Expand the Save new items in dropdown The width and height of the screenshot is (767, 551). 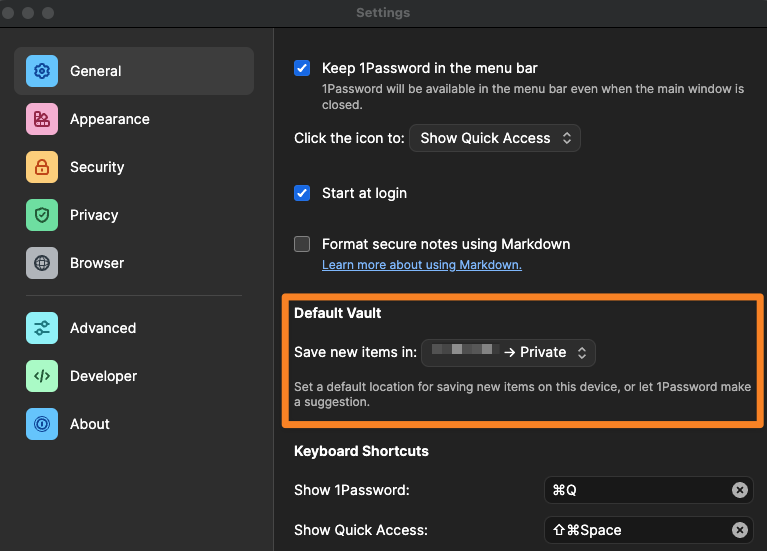point(509,352)
